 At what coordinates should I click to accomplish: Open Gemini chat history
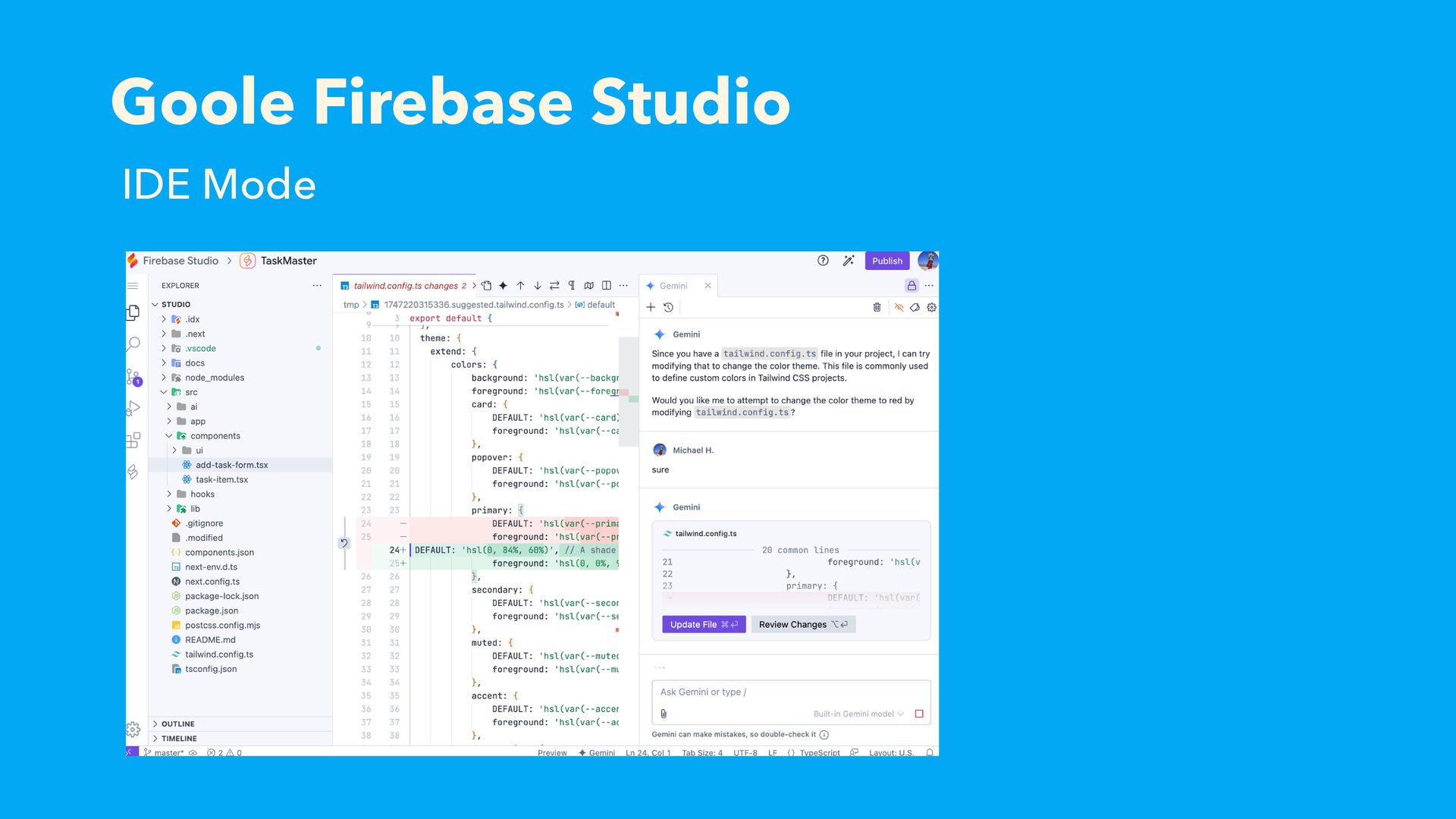(x=668, y=307)
